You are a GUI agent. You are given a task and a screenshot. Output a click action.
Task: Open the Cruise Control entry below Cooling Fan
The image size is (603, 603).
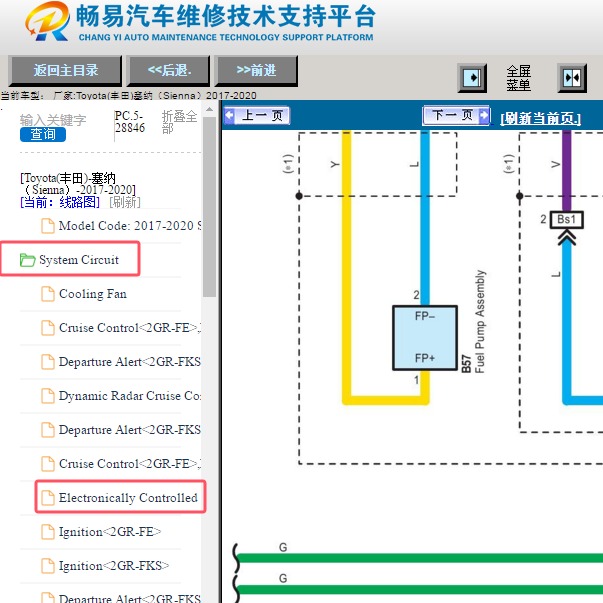tap(130, 328)
